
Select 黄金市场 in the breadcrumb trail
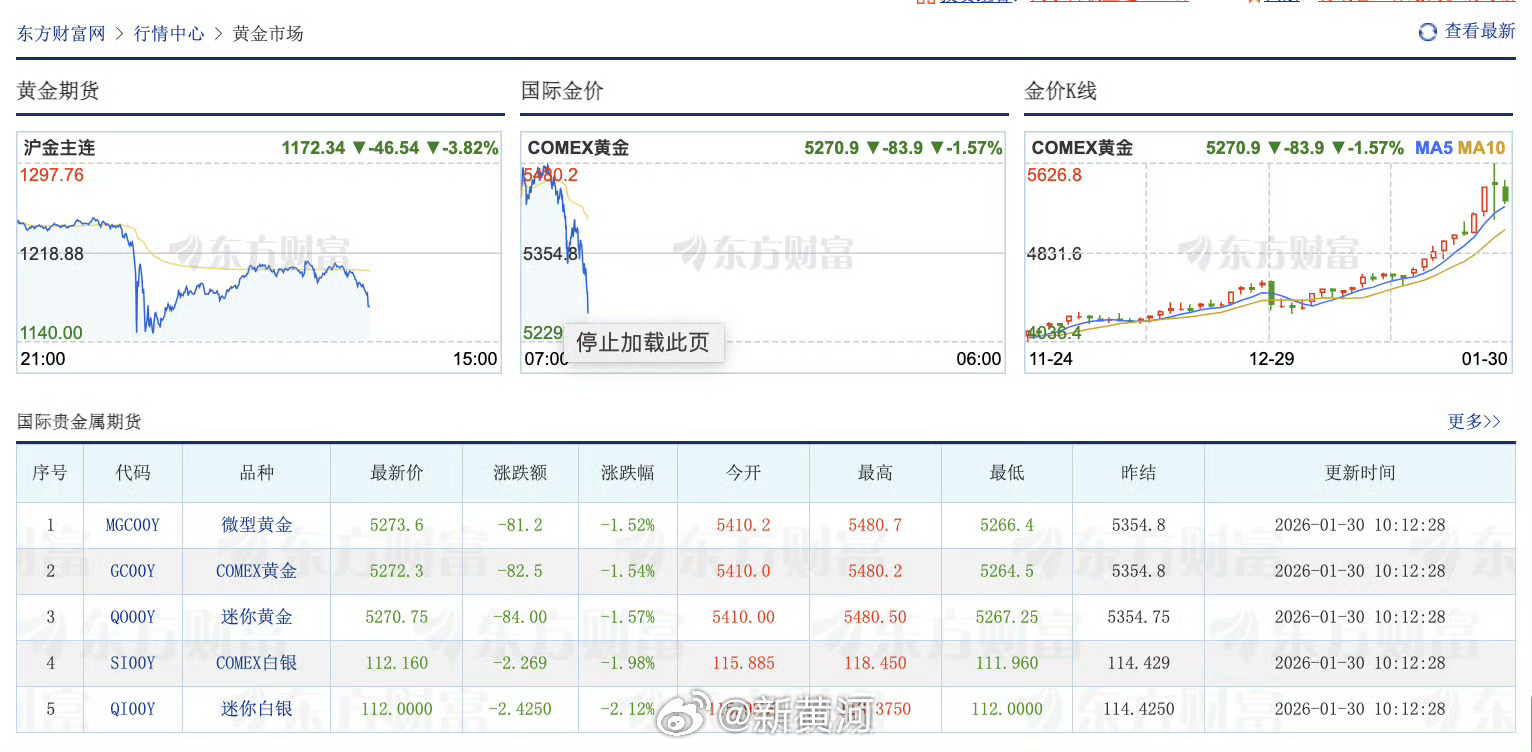(267, 33)
